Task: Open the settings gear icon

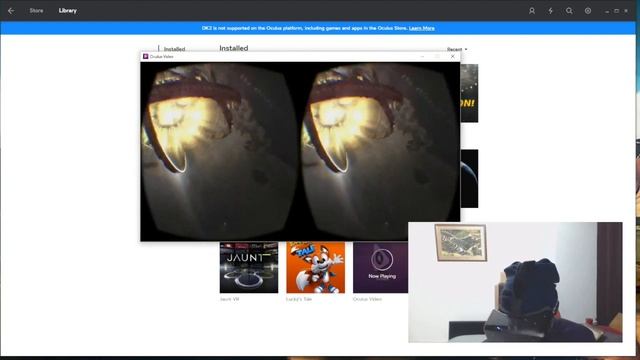Action: tap(588, 11)
